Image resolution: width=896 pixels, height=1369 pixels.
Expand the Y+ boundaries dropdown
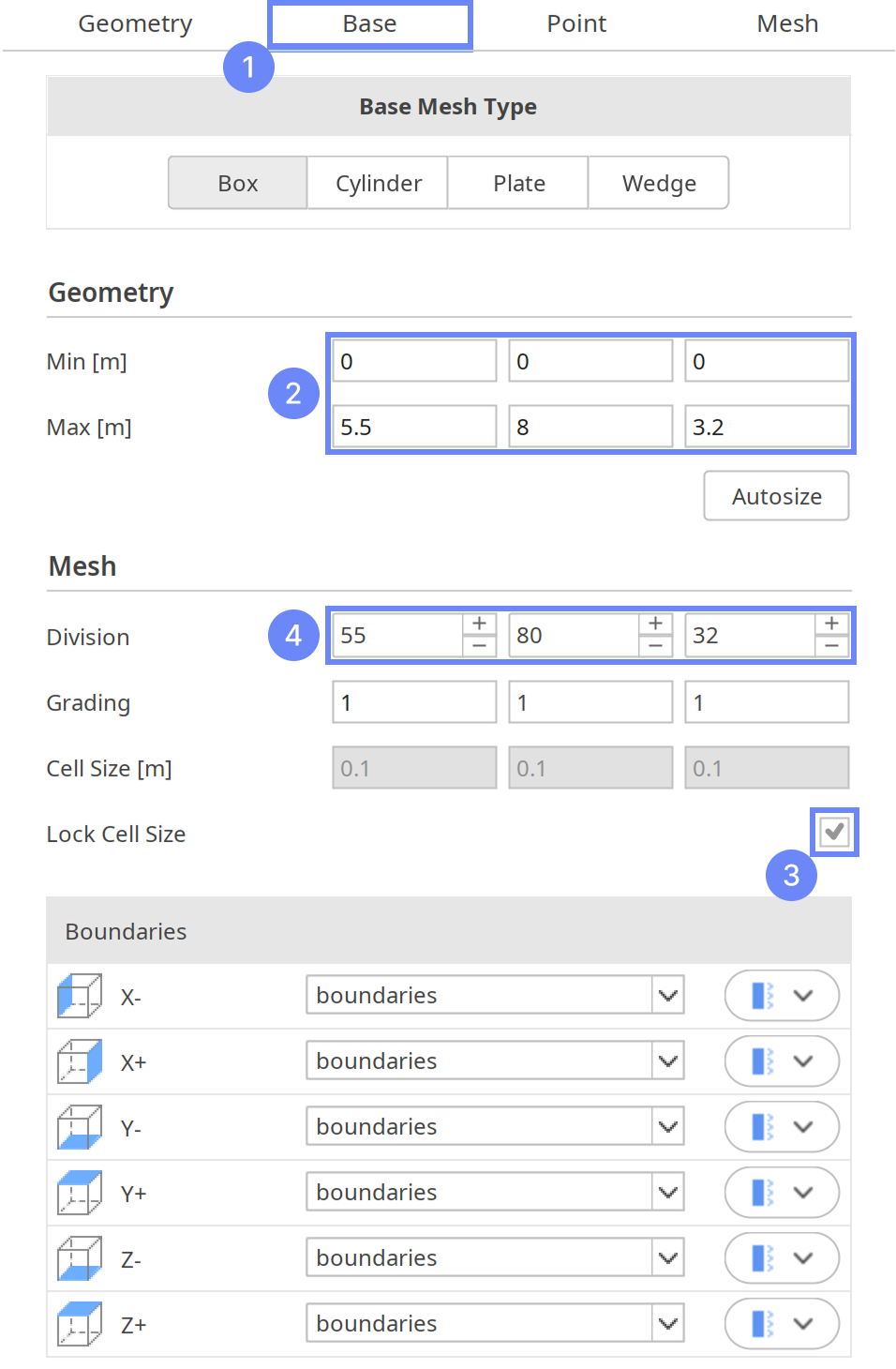click(x=667, y=1193)
